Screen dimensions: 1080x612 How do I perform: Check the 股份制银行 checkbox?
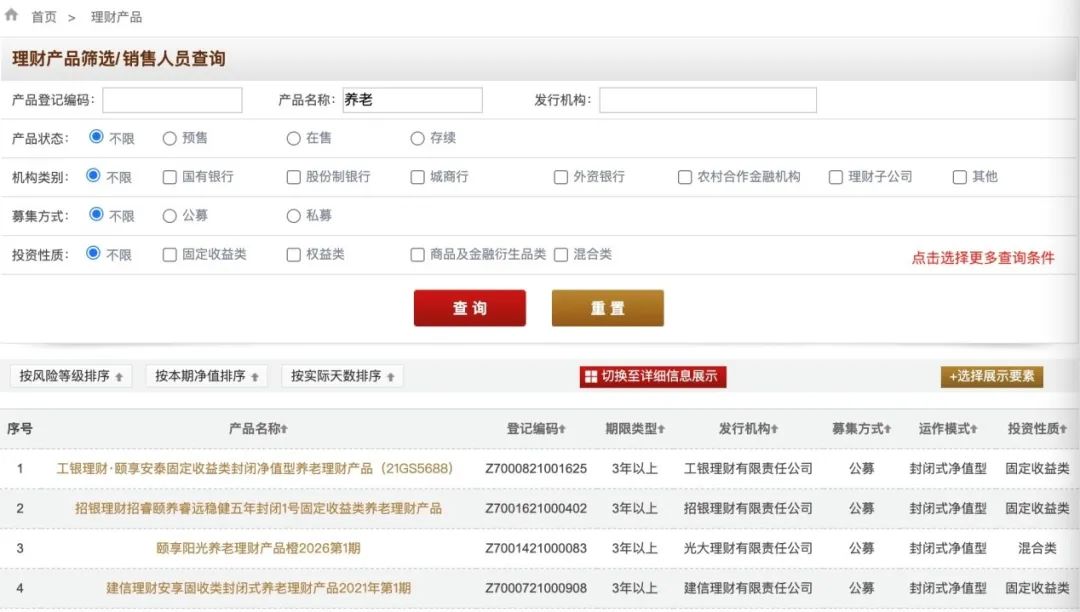tap(293, 177)
